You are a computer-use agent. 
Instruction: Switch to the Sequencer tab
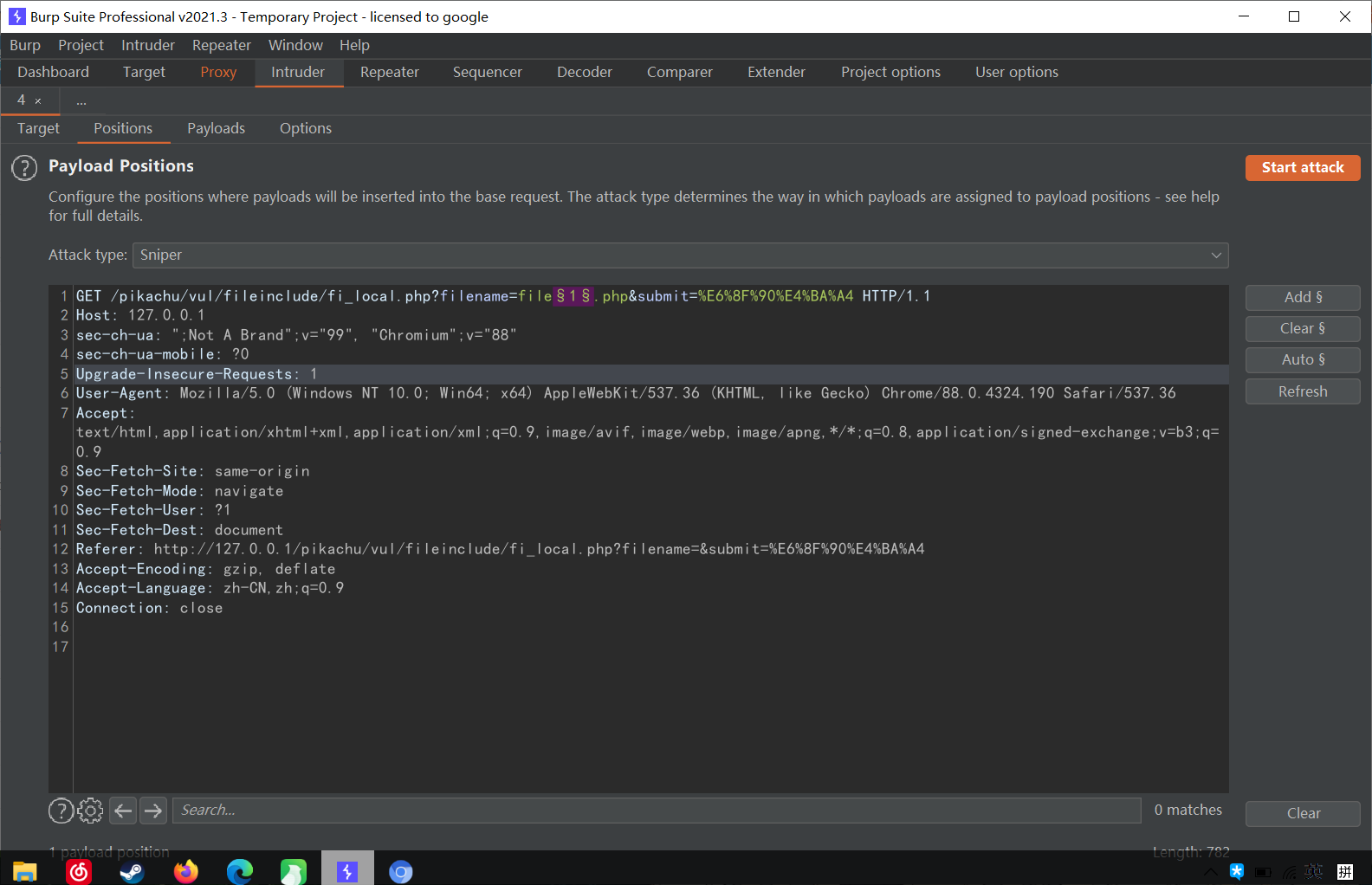[x=488, y=73]
